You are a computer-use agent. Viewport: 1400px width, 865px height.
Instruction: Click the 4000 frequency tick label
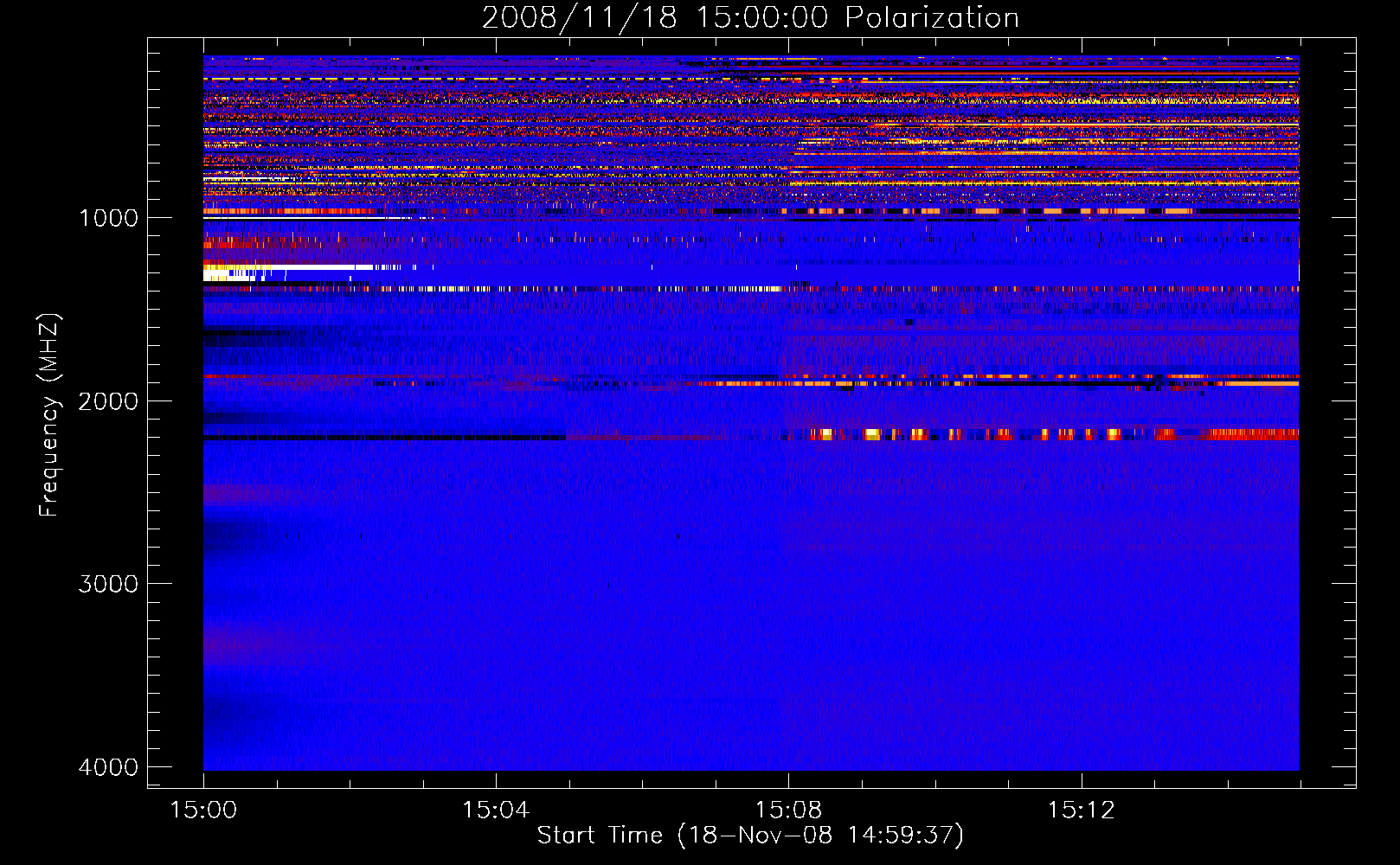pos(108,767)
